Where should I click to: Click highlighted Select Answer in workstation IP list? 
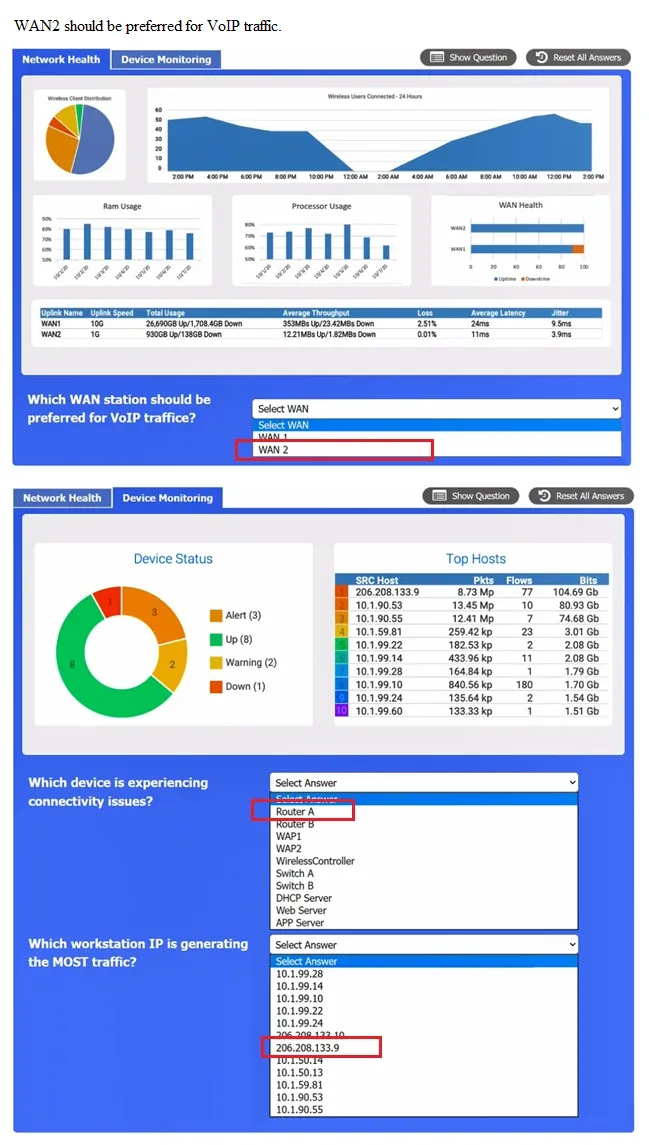coord(423,961)
